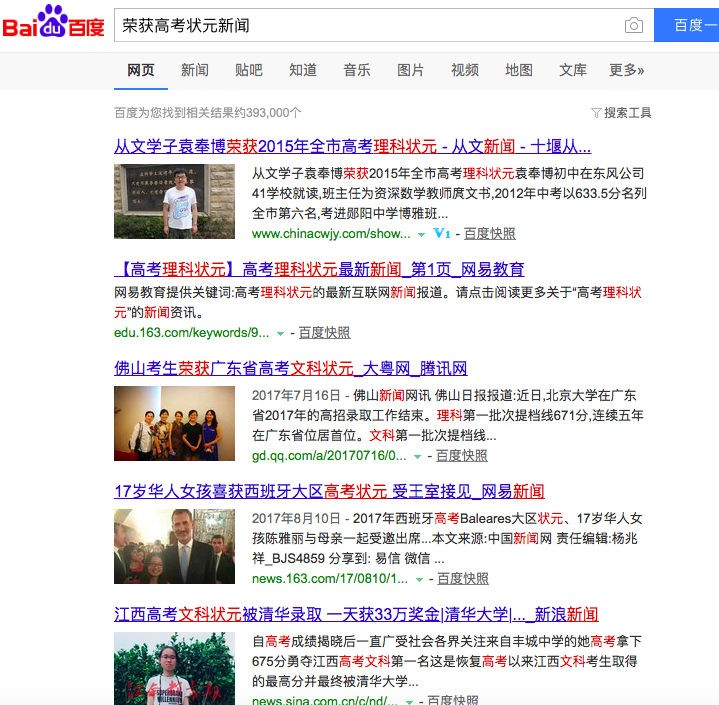Viewport: 719px width, 705px height.
Task: Click thumbnail of man in suit
Action: pyautogui.click(x=174, y=546)
